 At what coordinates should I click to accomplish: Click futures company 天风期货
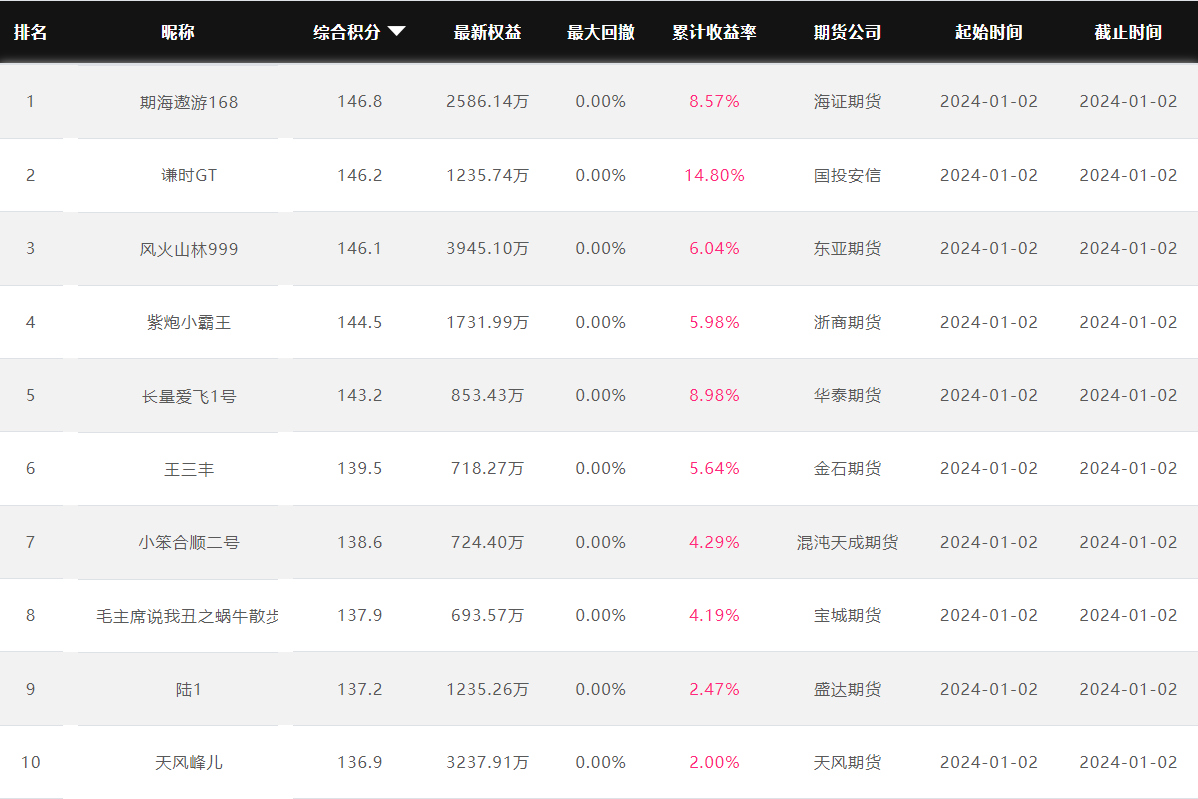[x=847, y=762]
